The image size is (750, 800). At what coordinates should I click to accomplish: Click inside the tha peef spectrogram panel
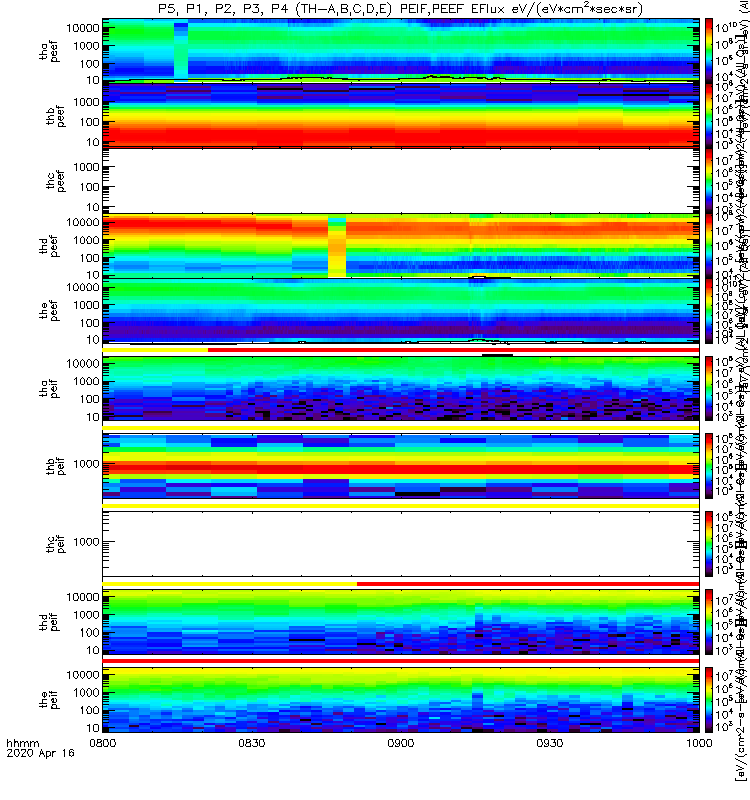tap(401, 51)
